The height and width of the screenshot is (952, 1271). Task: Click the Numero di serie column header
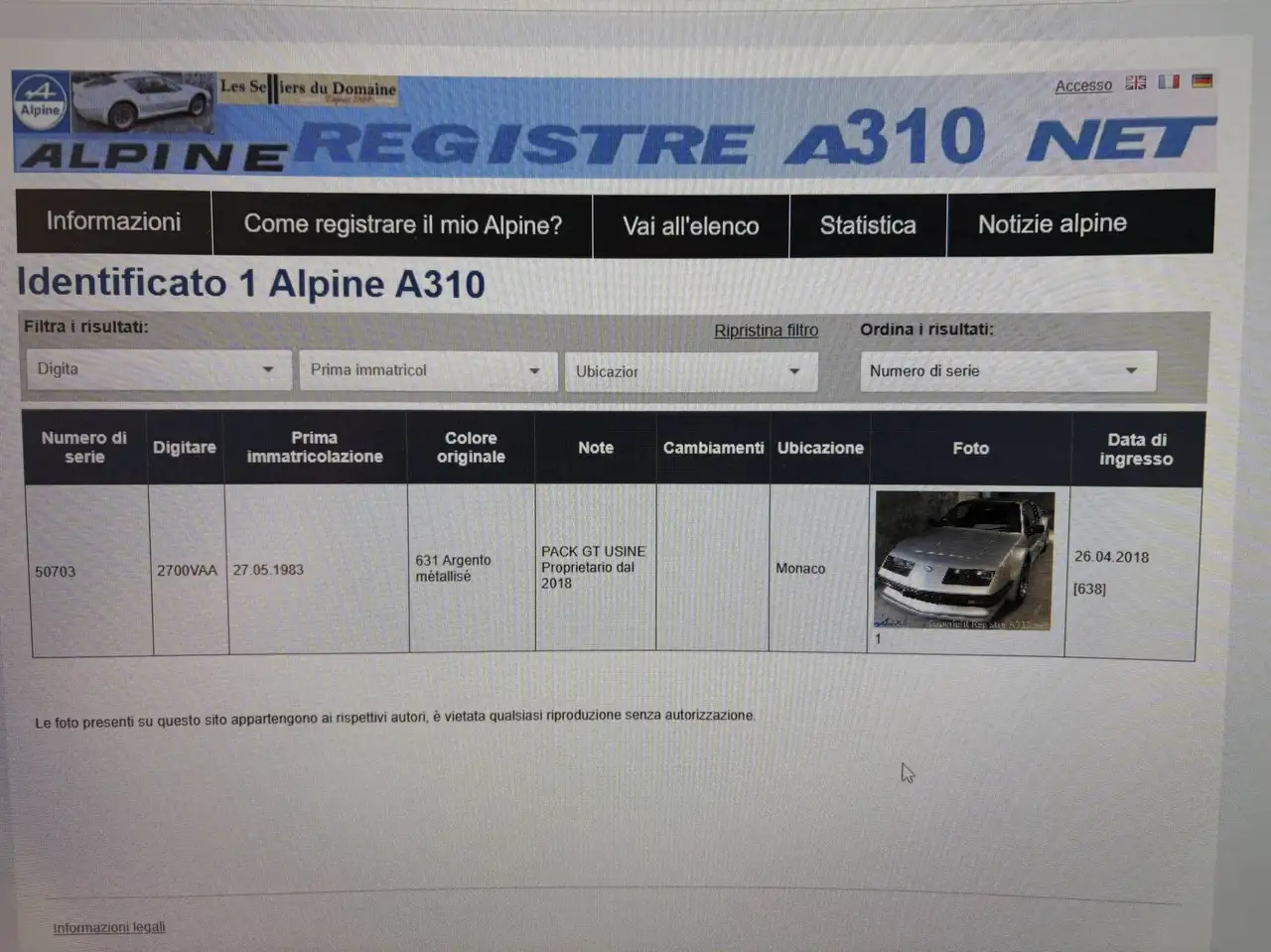84,448
